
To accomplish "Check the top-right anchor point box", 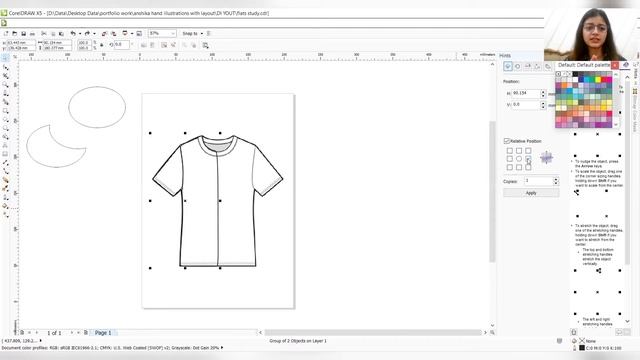I will tap(528, 151).
